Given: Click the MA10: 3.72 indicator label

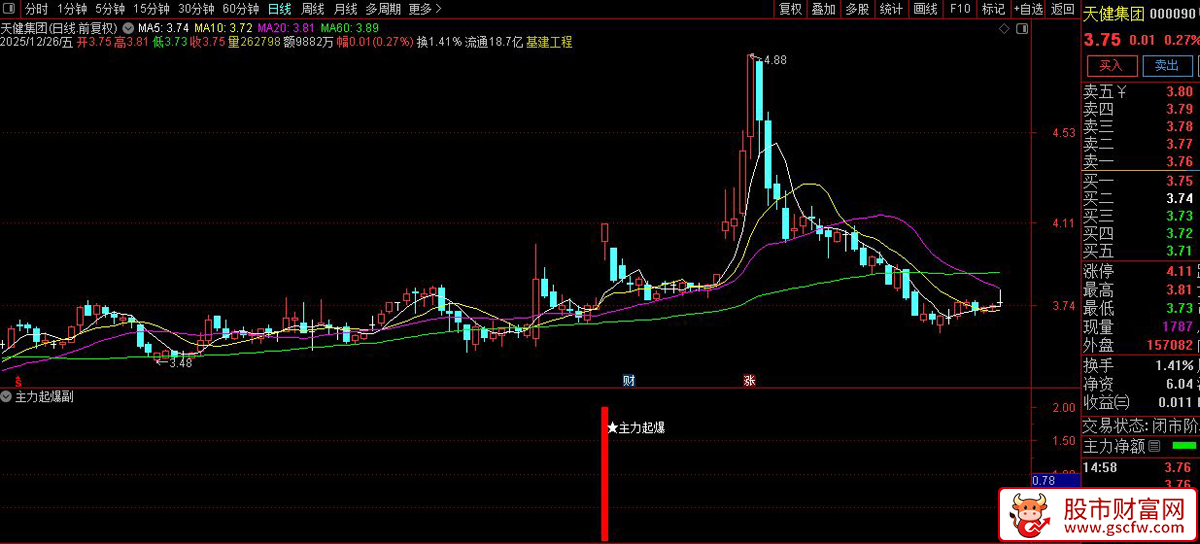Looking at the screenshot, I should click(224, 27).
